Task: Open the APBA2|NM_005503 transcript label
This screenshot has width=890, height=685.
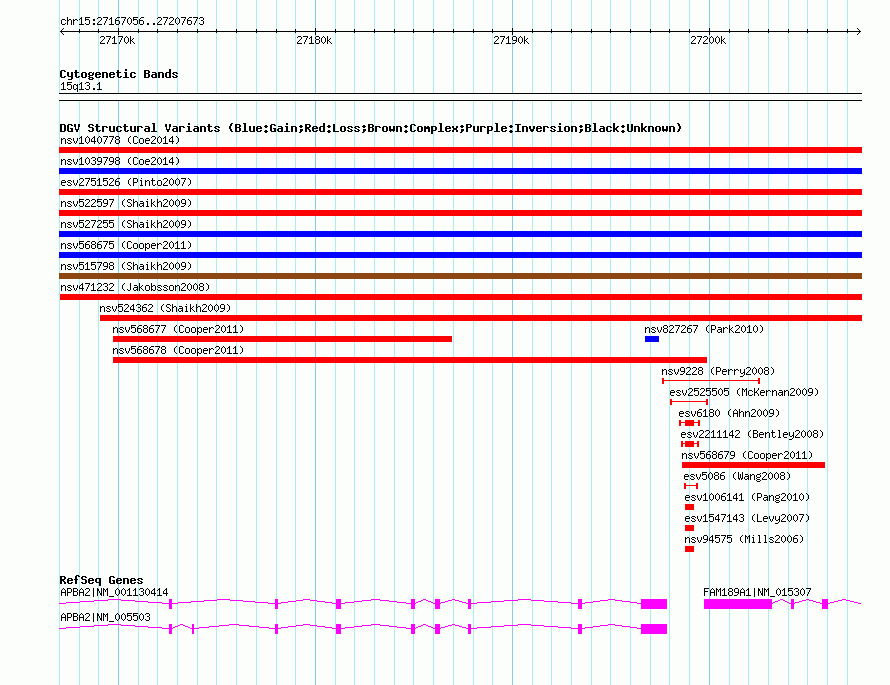Action: coord(105,617)
